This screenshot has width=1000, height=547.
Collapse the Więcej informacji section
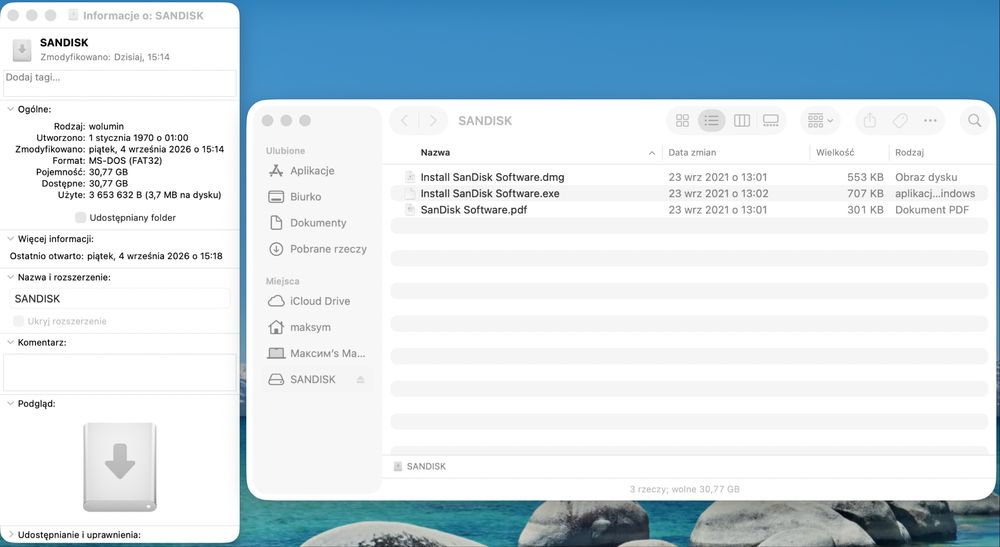10,239
